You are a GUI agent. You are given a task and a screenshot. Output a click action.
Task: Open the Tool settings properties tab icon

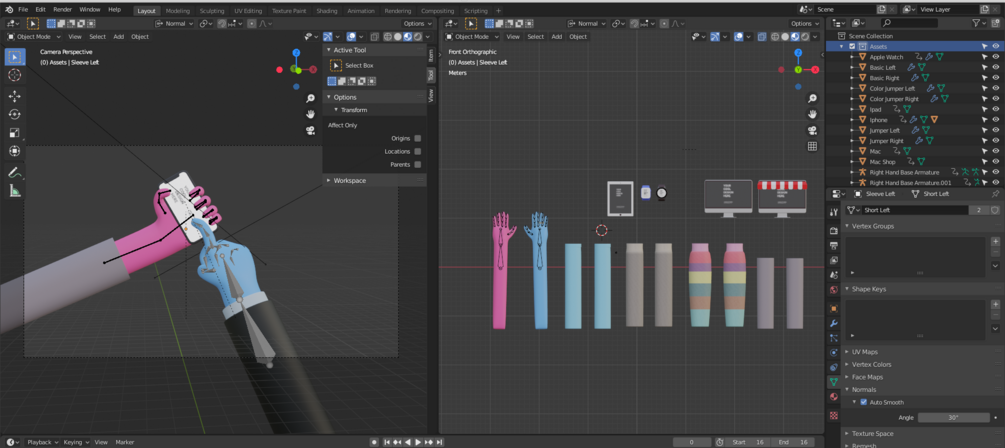click(834, 212)
